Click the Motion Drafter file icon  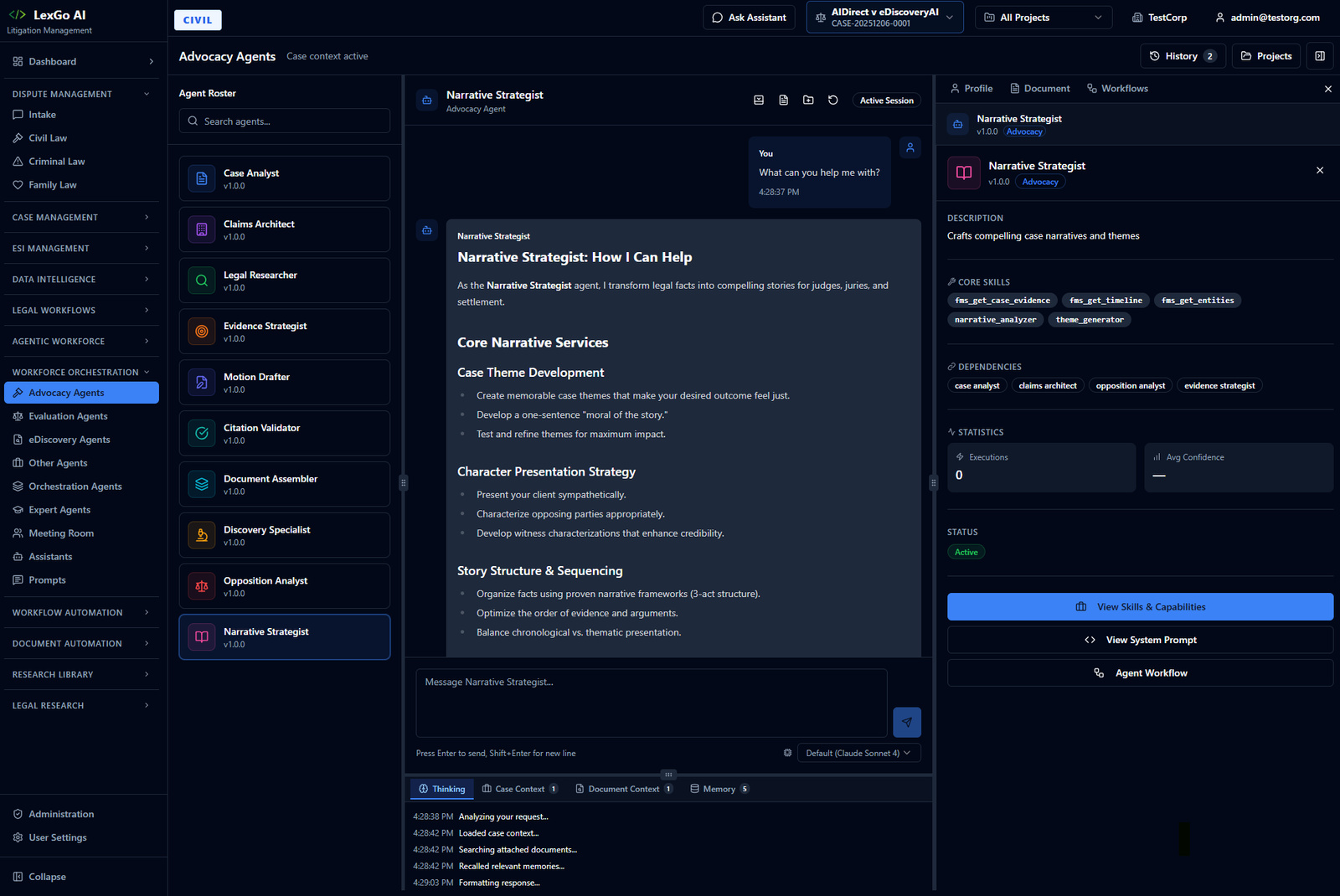click(x=202, y=383)
